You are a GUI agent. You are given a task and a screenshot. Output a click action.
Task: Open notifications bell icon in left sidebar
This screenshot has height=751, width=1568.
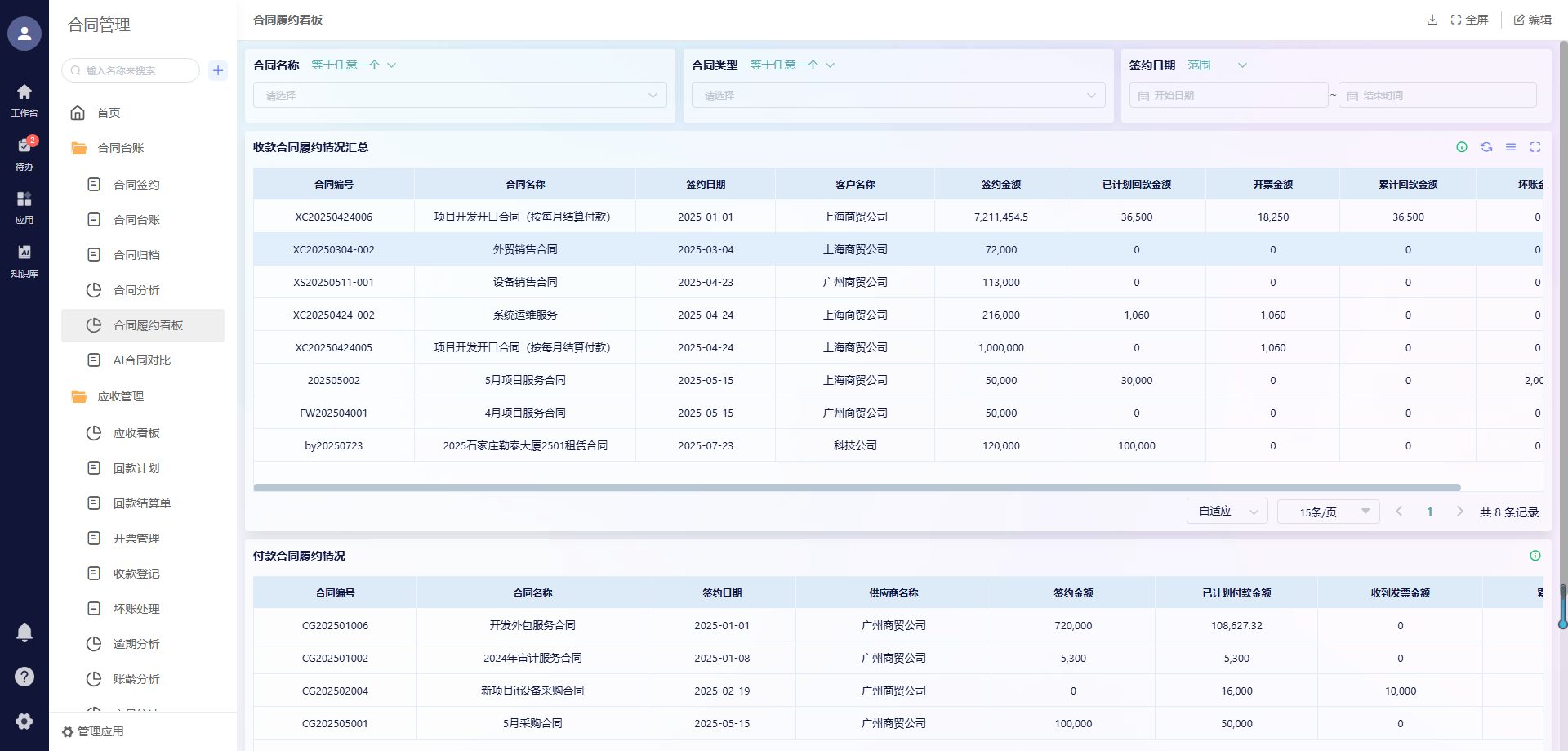click(24, 632)
